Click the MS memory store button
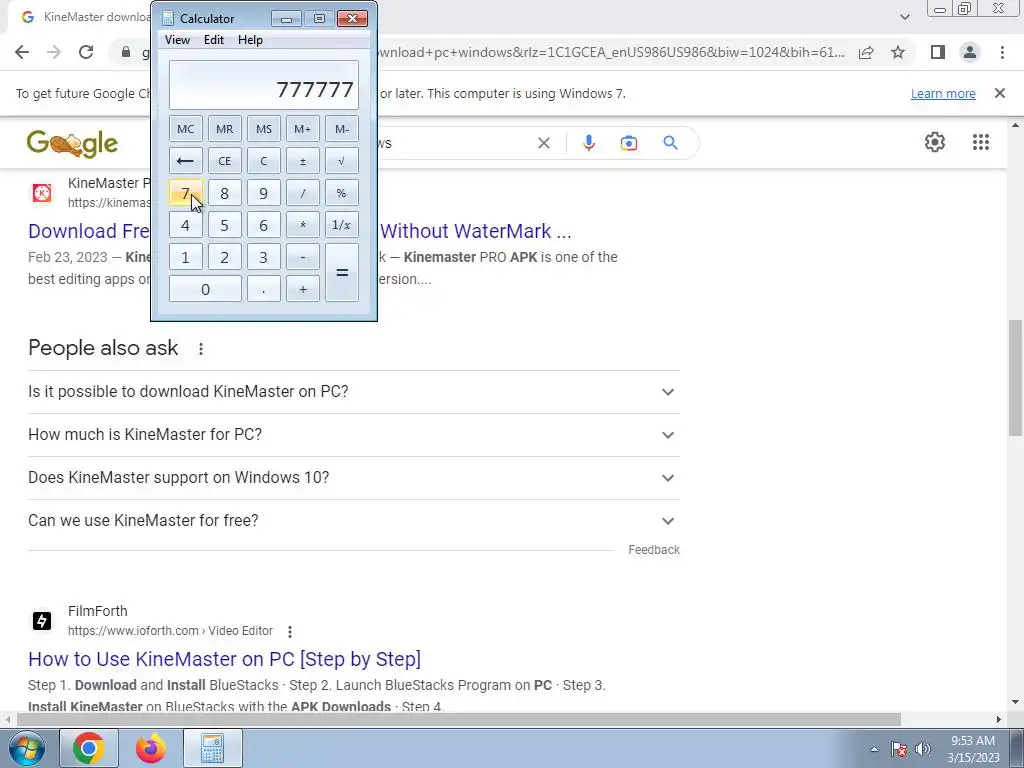Viewport: 1024px width, 768px height. [x=264, y=129]
